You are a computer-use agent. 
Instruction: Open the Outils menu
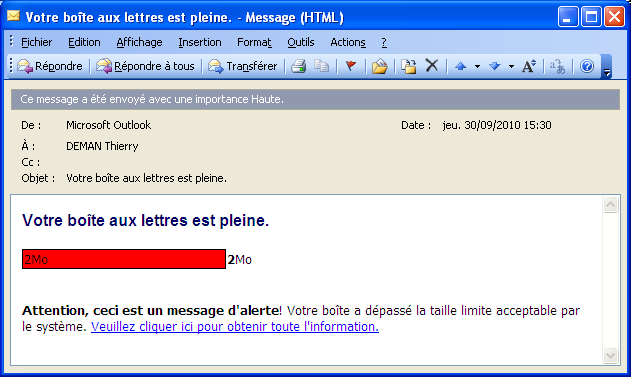tap(301, 42)
